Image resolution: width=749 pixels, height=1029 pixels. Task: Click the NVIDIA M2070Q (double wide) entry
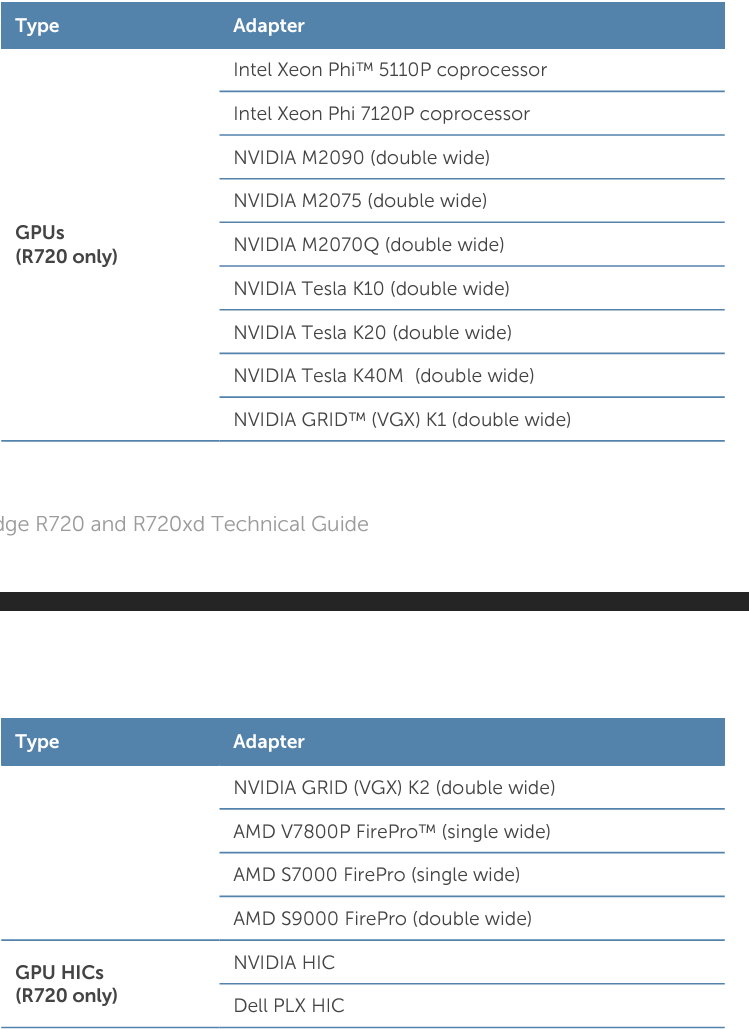[368, 245]
